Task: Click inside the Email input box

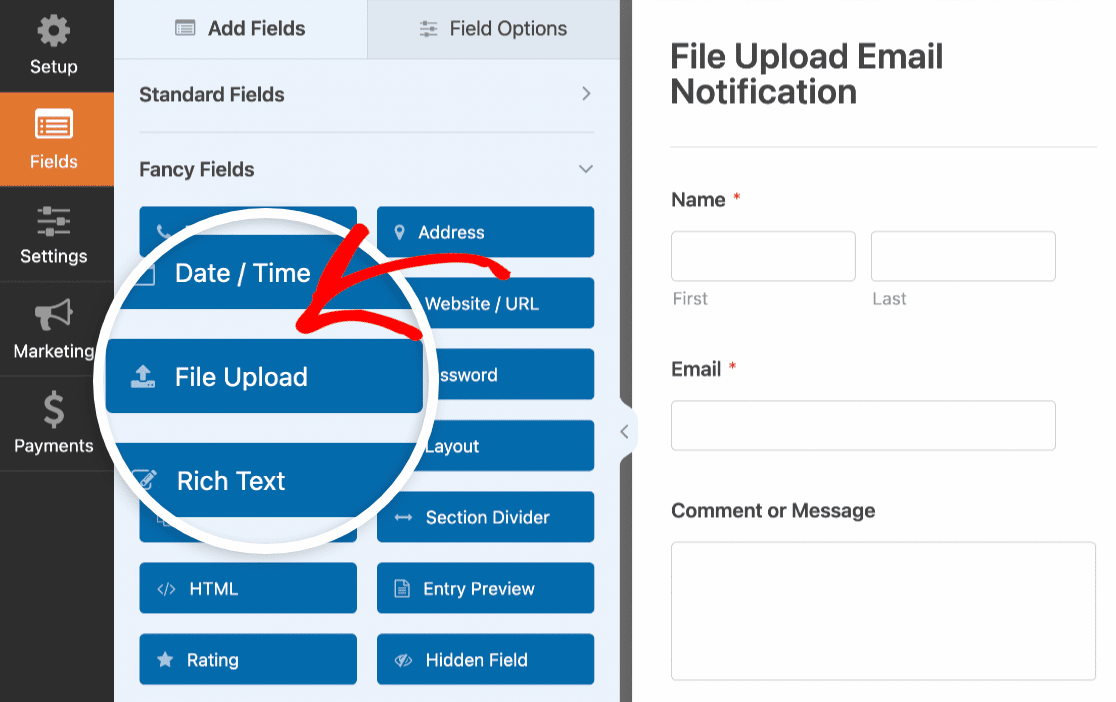Action: tap(862, 425)
